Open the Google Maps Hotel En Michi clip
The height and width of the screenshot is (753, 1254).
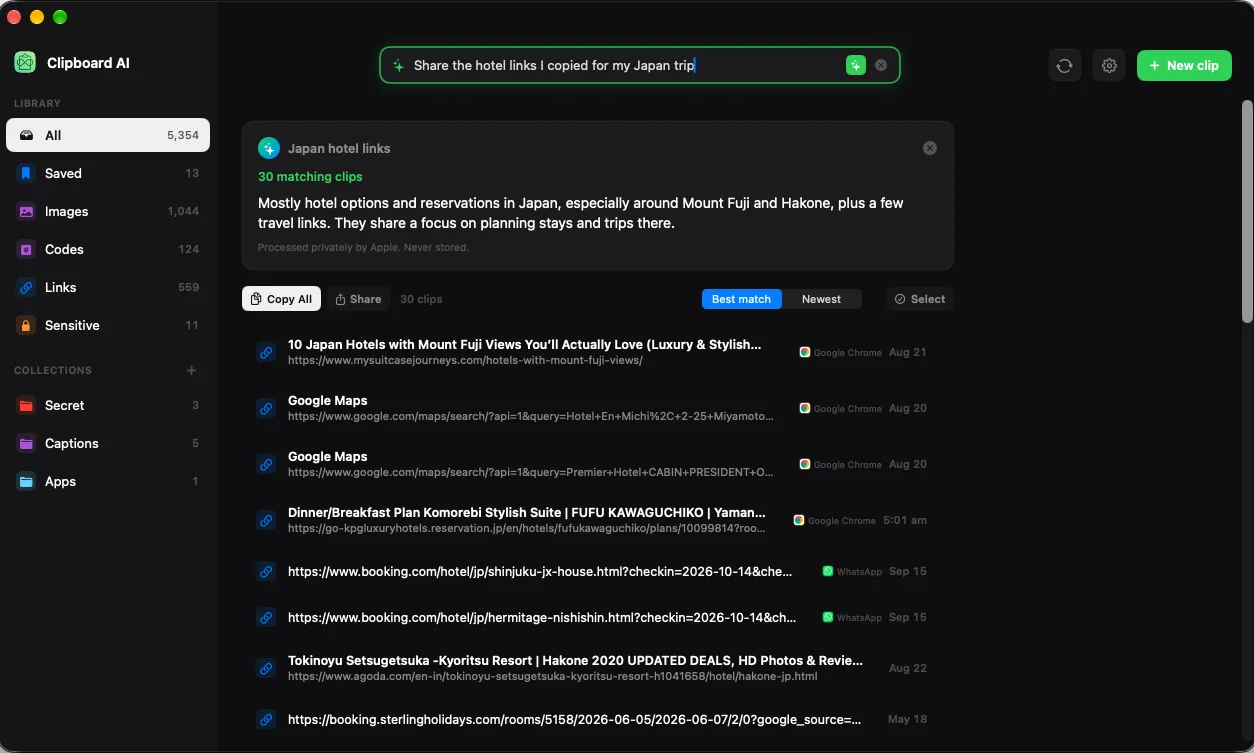597,408
